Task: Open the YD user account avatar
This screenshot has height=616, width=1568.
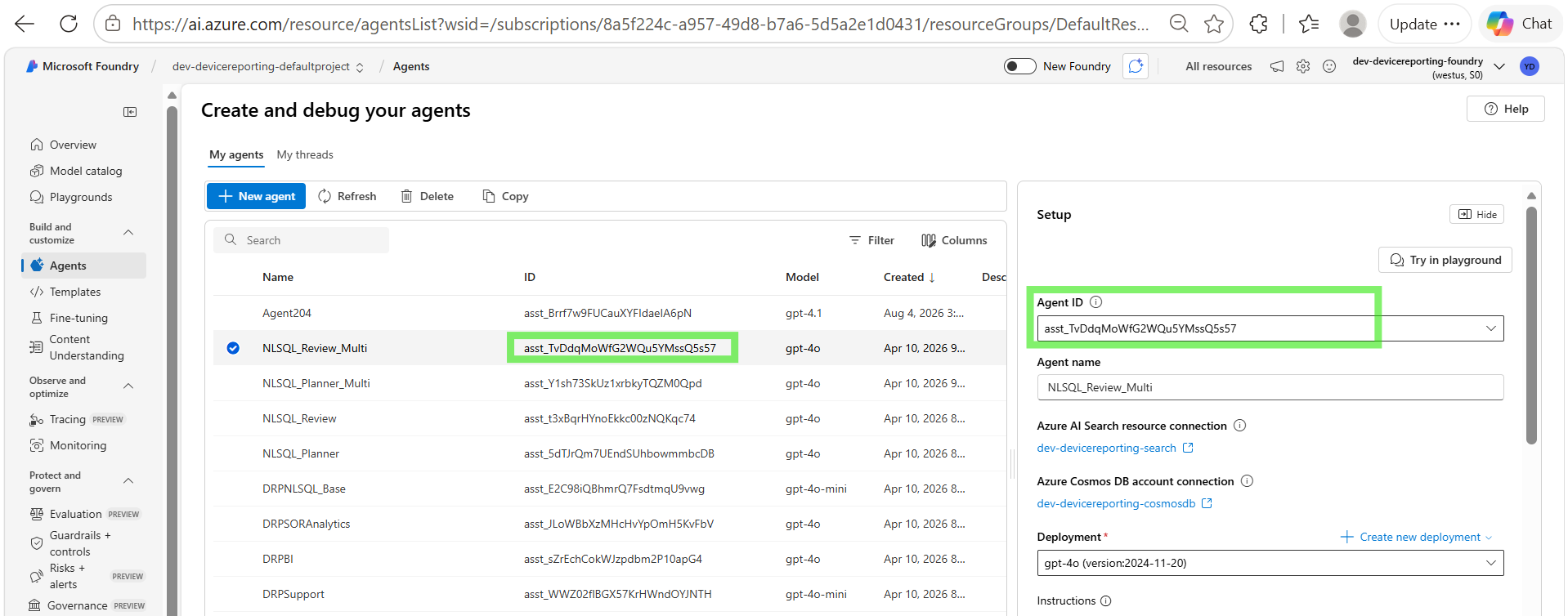Action: tap(1530, 66)
